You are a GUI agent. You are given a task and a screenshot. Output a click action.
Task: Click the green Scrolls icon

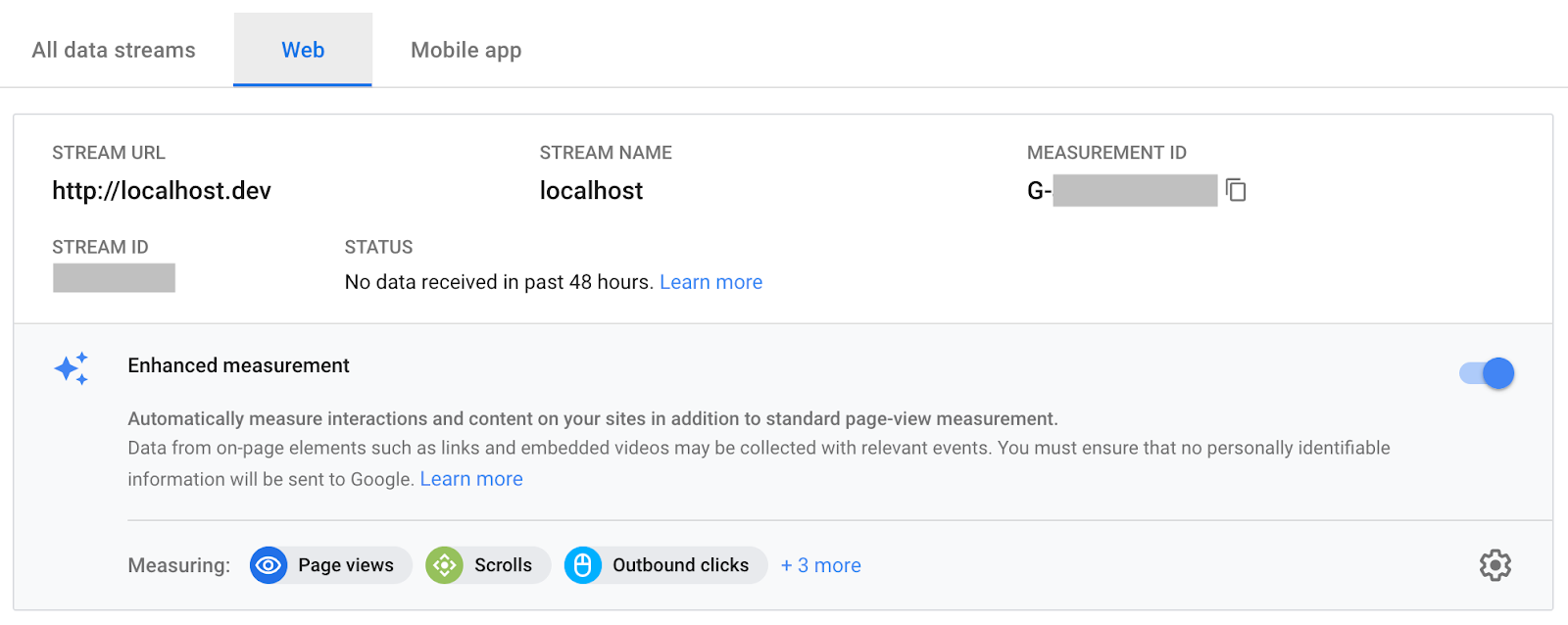444,565
